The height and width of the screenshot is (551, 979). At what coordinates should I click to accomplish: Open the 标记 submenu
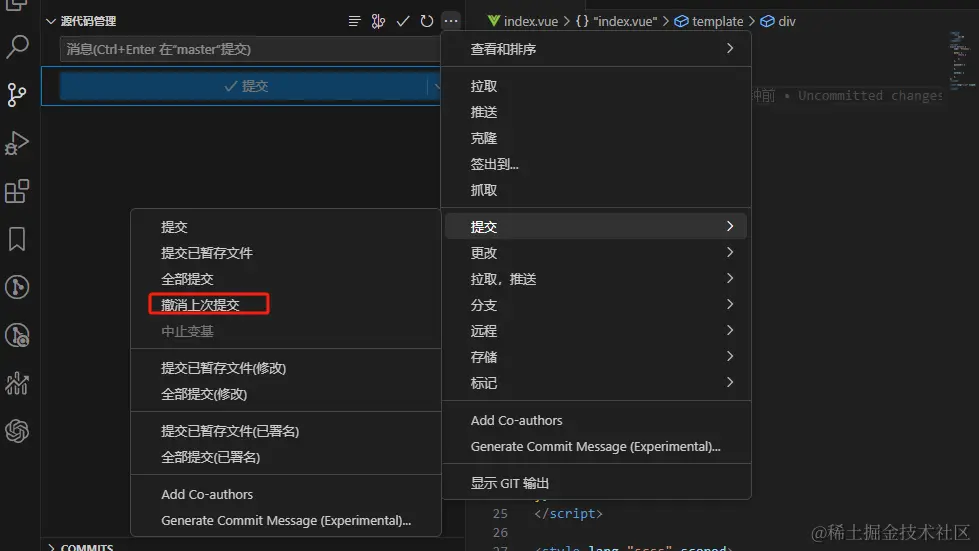[x=596, y=383]
